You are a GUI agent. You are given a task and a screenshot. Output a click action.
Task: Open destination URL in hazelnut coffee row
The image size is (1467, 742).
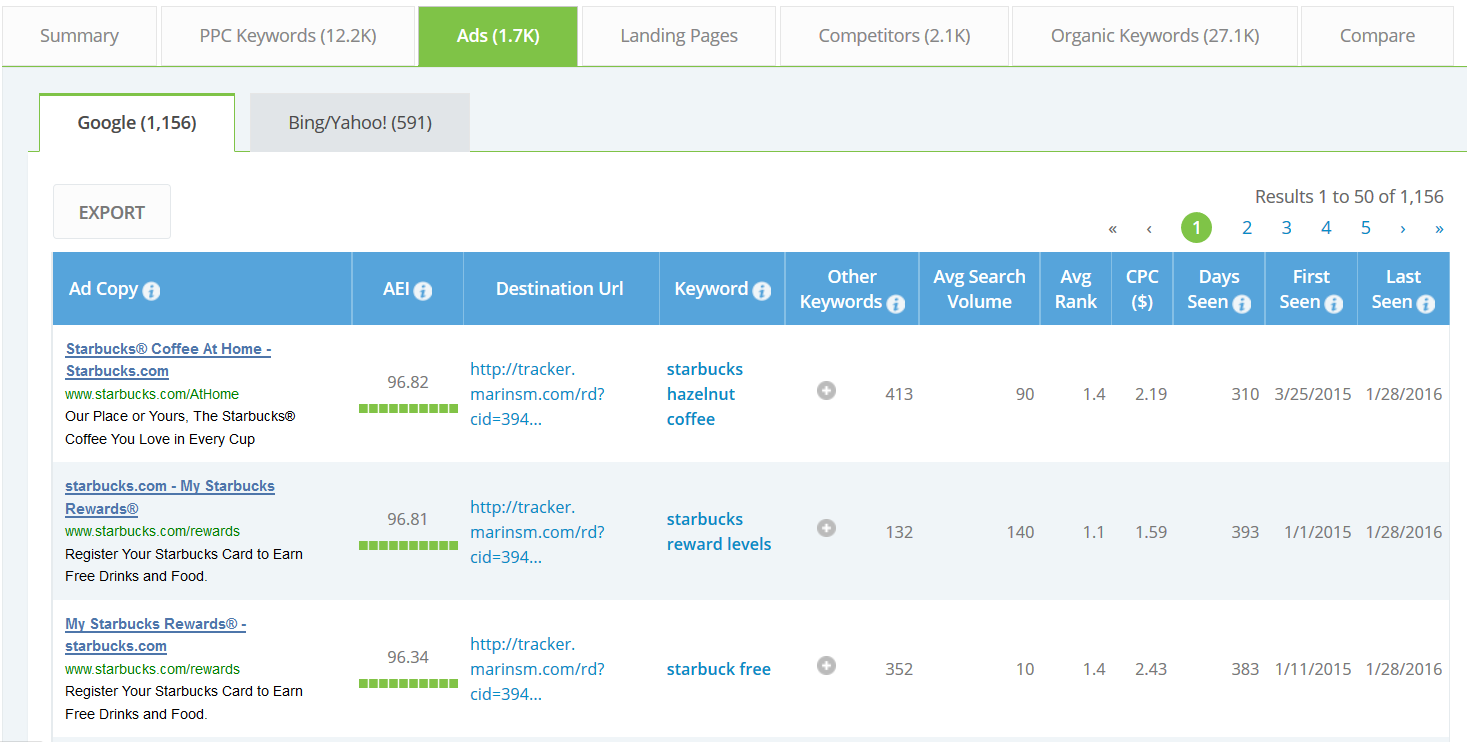pos(537,394)
